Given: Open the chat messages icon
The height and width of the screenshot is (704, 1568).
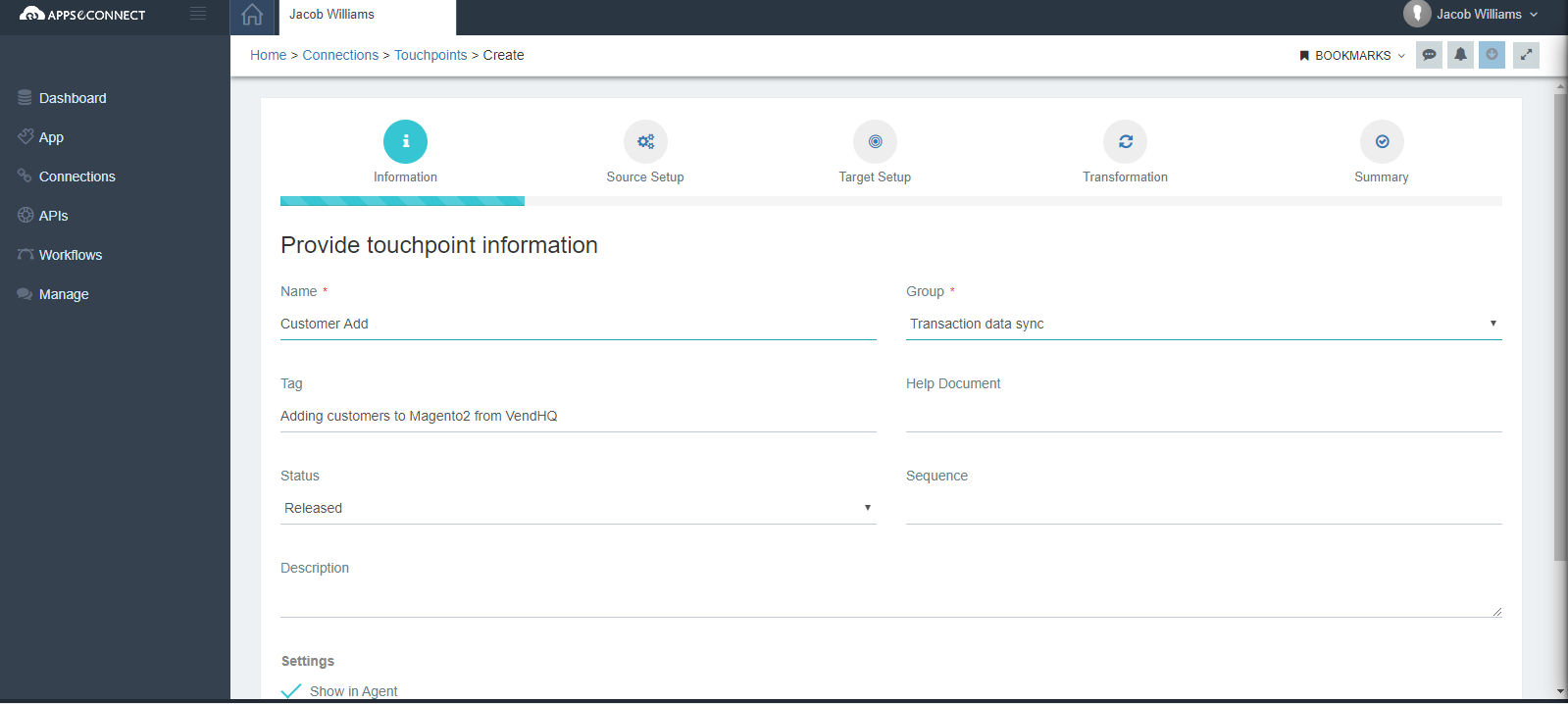Looking at the screenshot, I should pyautogui.click(x=1429, y=55).
